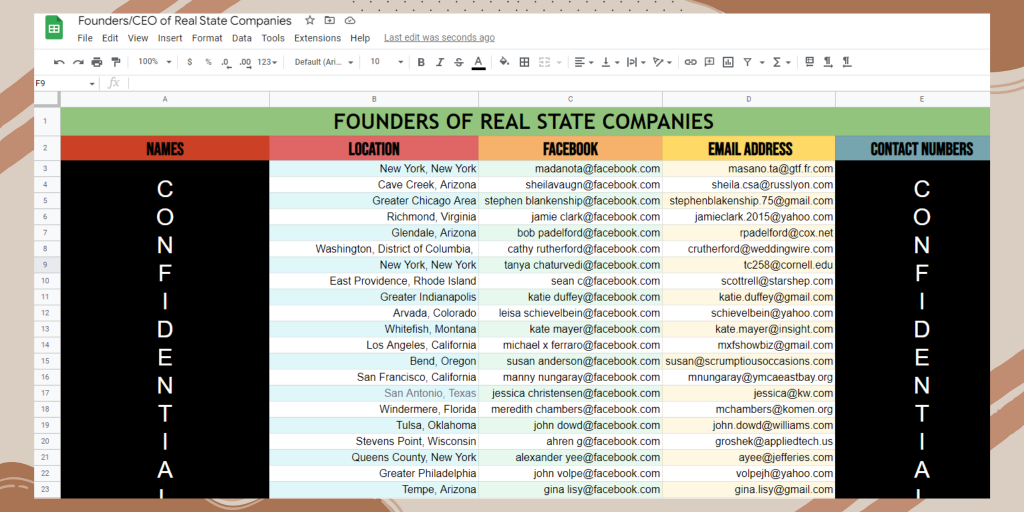The image size is (1024, 512).
Task: Click the LOCATION header cell
Action: coord(374,148)
